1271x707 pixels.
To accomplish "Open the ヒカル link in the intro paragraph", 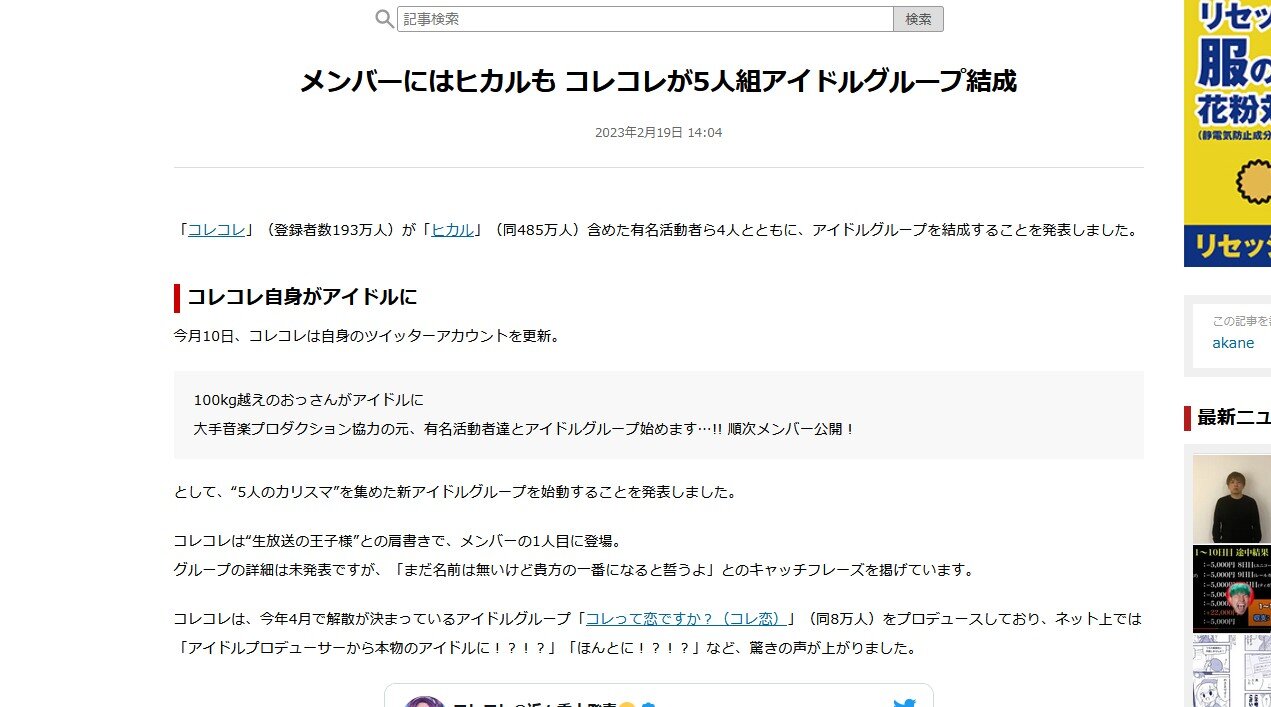I will tap(453, 230).
